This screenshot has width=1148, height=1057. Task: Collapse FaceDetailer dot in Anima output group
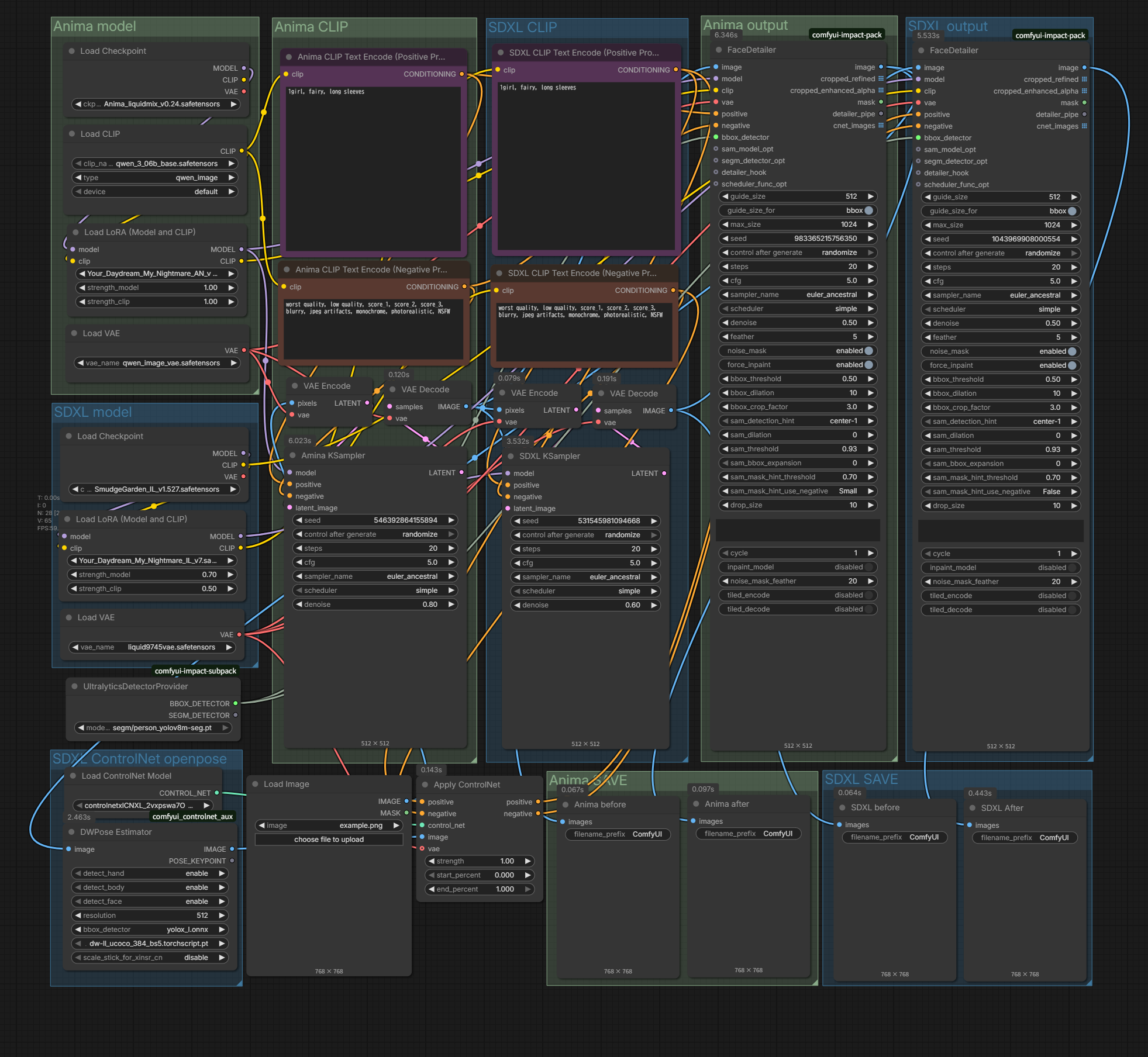click(x=719, y=50)
